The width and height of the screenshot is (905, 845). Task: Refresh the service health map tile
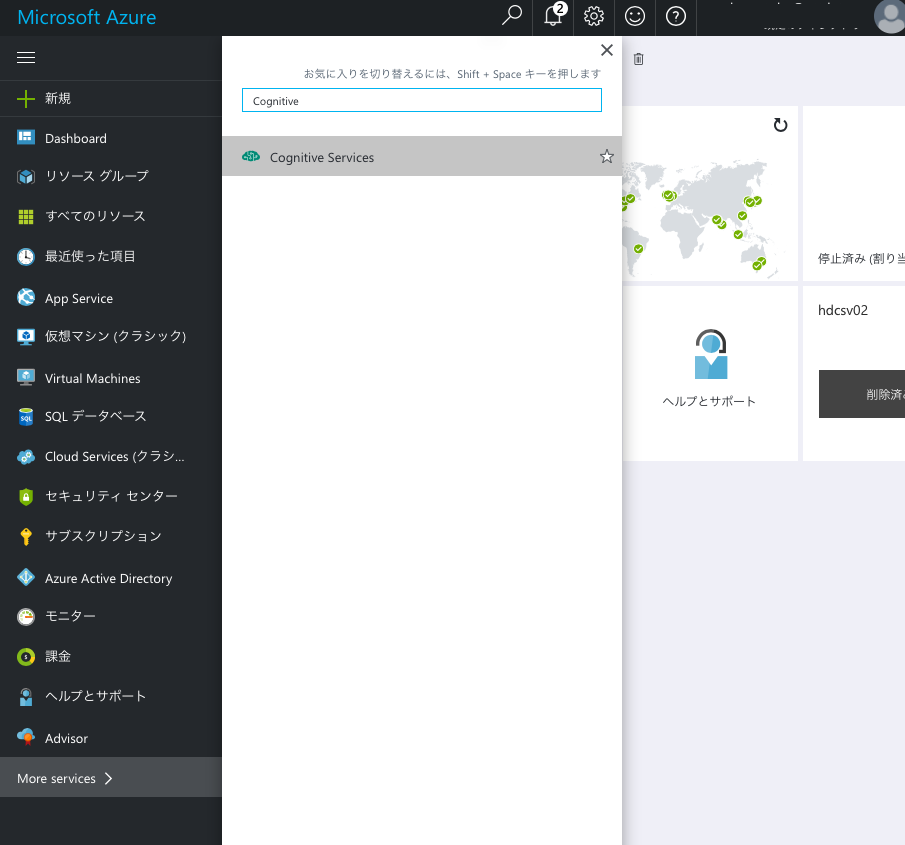pos(780,125)
